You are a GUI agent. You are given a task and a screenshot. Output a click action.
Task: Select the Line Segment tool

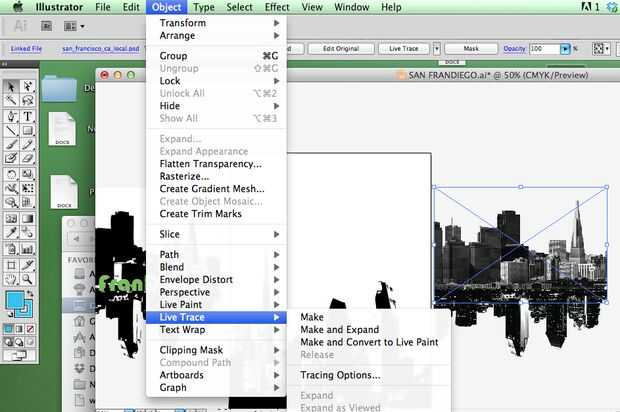click(x=11, y=130)
